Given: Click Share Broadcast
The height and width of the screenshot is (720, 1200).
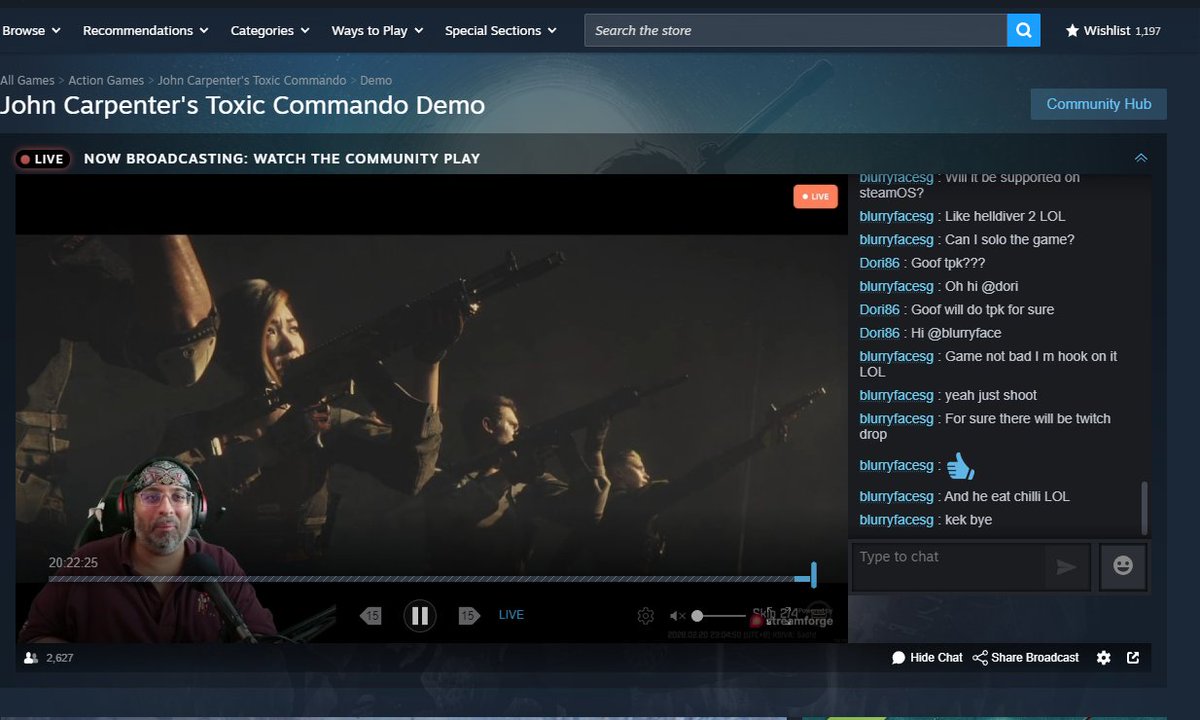Looking at the screenshot, I should pos(1026,658).
